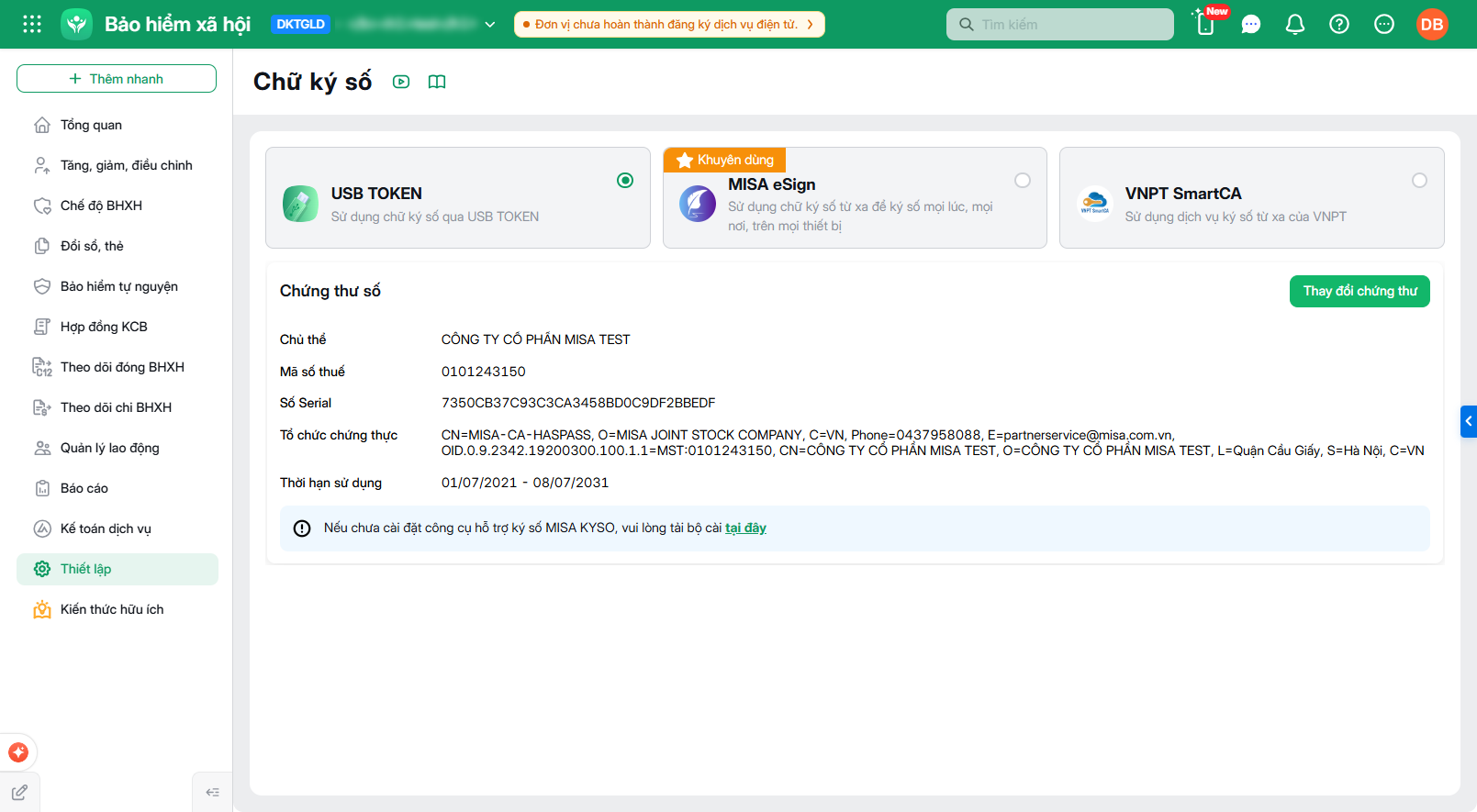This screenshot has width=1477, height=812.
Task: Click the Khuyên dùng badge
Action: (724, 160)
